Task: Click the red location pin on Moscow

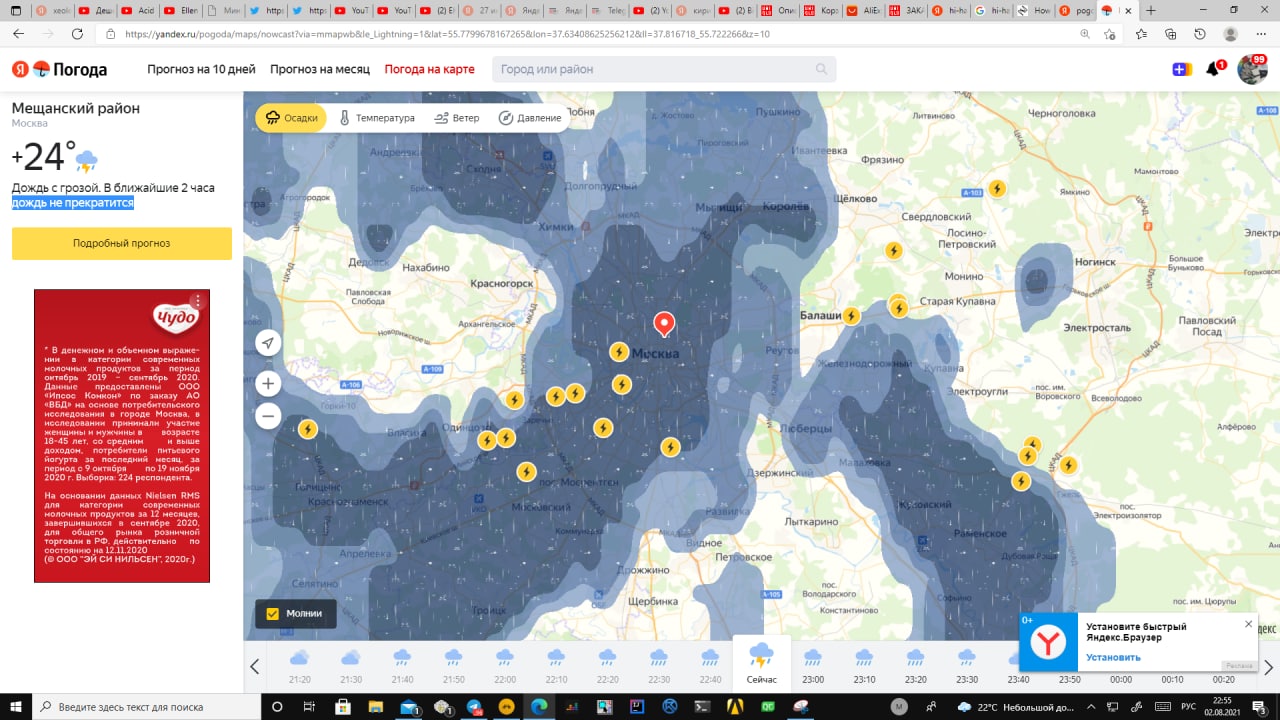Action: (664, 324)
